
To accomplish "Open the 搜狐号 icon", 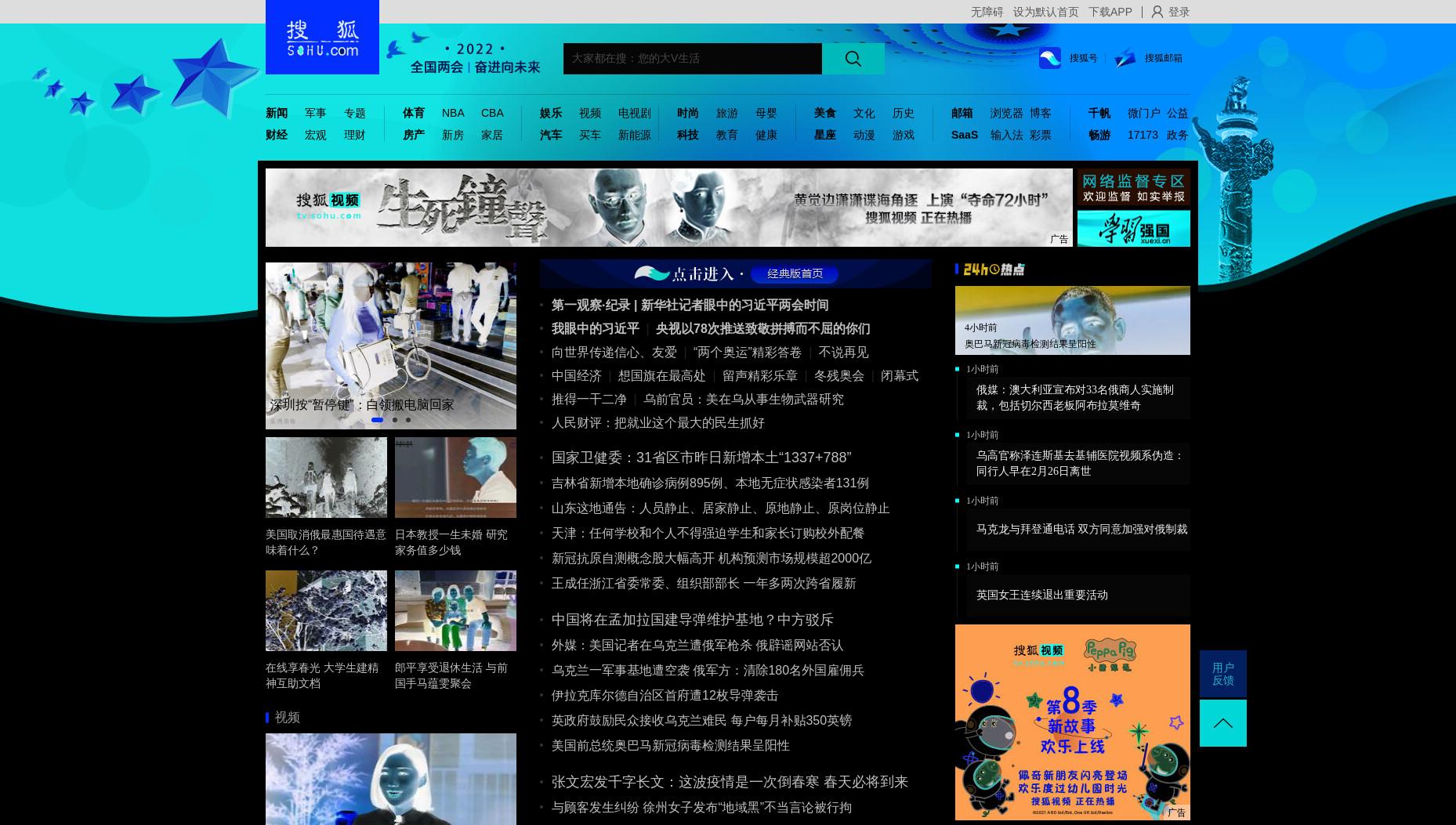I will click(x=1050, y=58).
